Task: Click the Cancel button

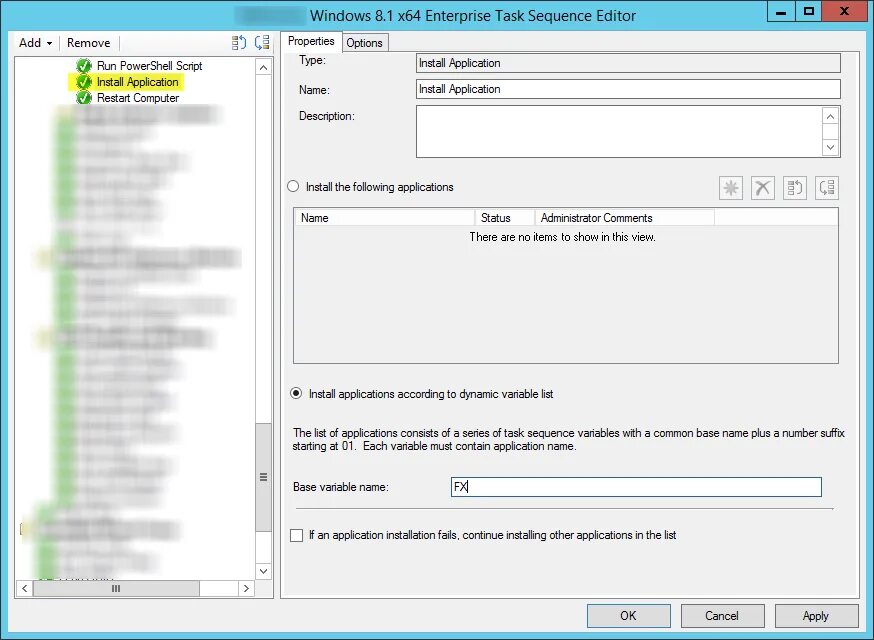Action: tap(722, 616)
